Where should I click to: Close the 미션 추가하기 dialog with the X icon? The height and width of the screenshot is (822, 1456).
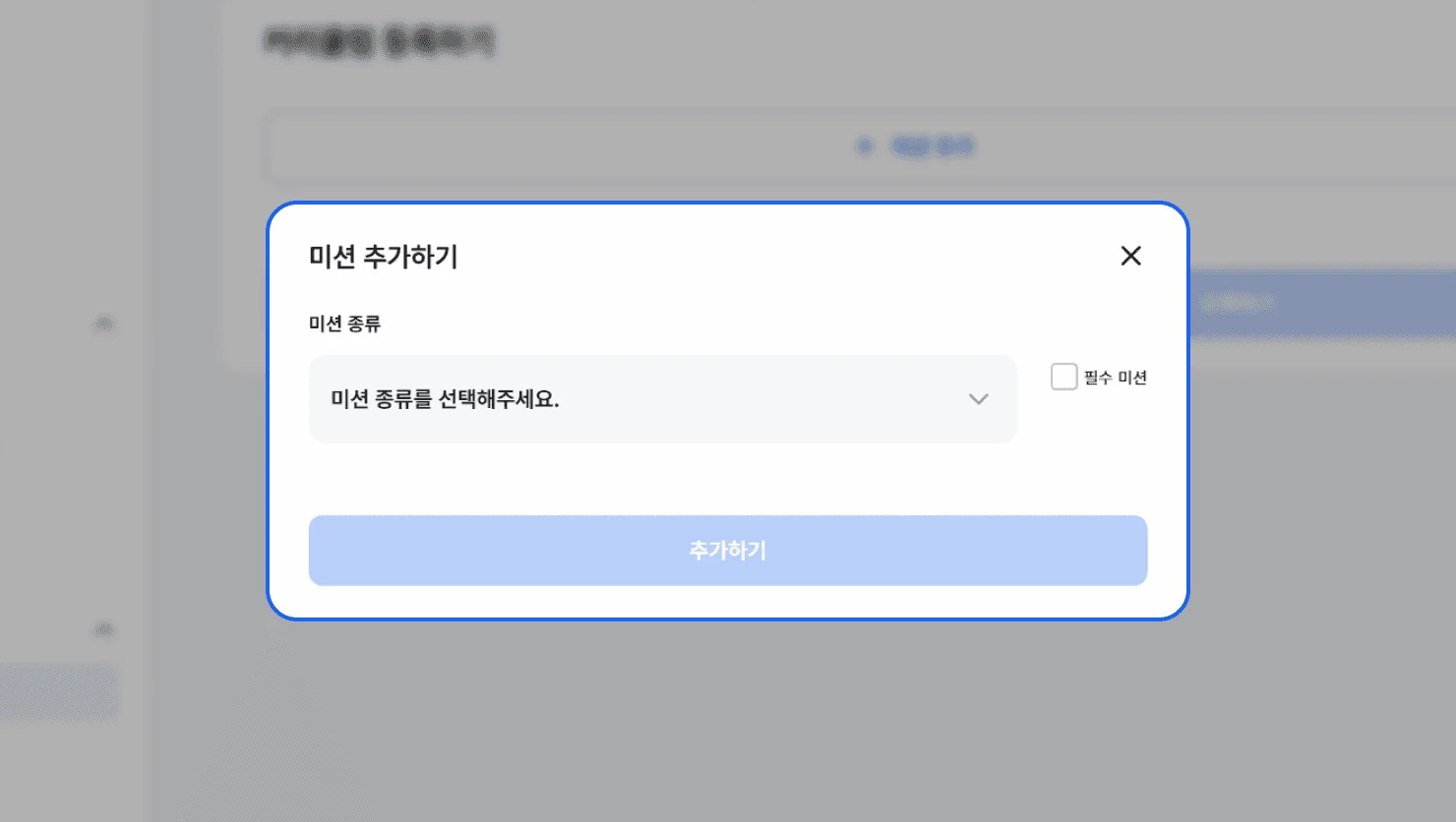[x=1130, y=256]
